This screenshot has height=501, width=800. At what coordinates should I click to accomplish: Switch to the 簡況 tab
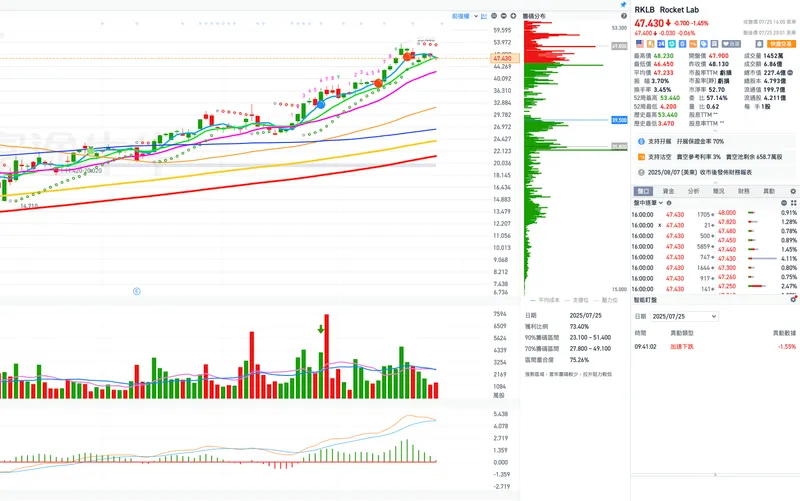point(718,191)
